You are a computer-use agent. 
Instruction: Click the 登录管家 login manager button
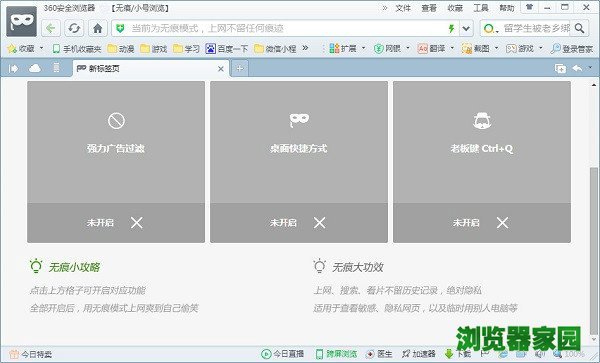click(572, 49)
